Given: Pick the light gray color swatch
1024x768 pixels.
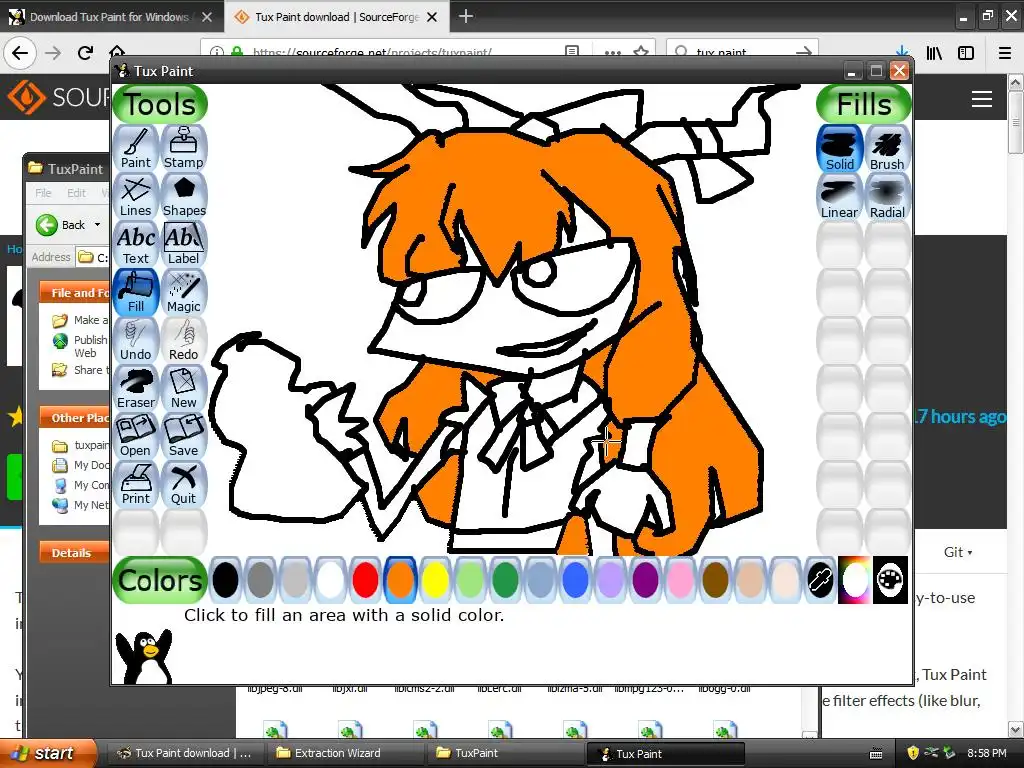Looking at the screenshot, I should tap(295, 579).
